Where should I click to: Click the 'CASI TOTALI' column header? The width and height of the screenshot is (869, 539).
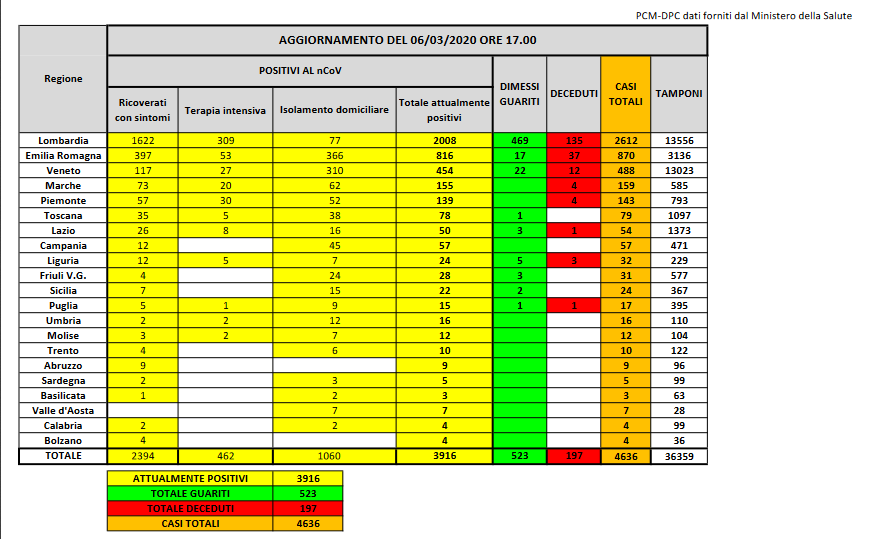point(626,94)
